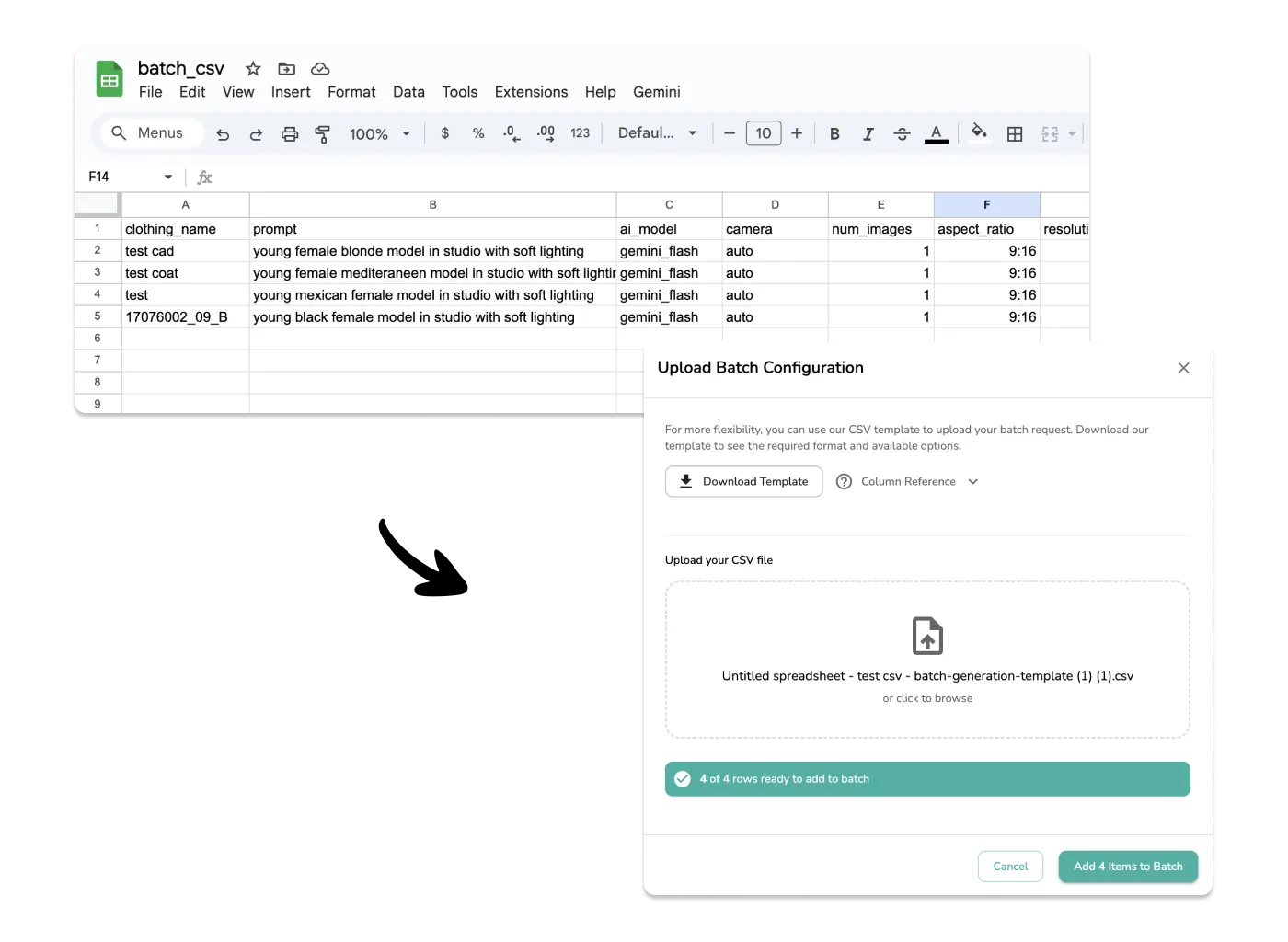This screenshot has height=942, width=1288.
Task: Open the Borders tool
Action: click(1015, 133)
